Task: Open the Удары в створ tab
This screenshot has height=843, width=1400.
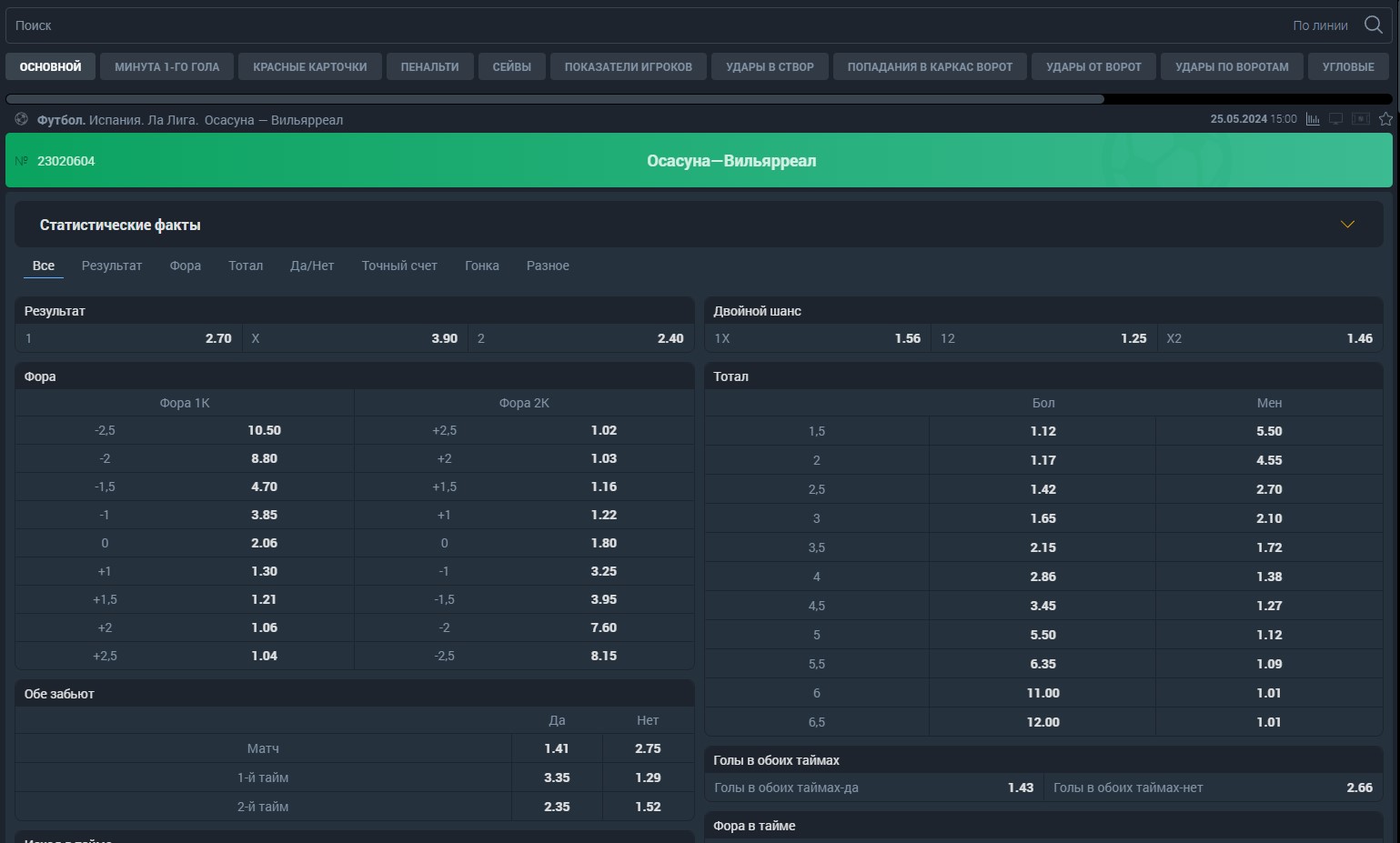Action: (x=770, y=66)
